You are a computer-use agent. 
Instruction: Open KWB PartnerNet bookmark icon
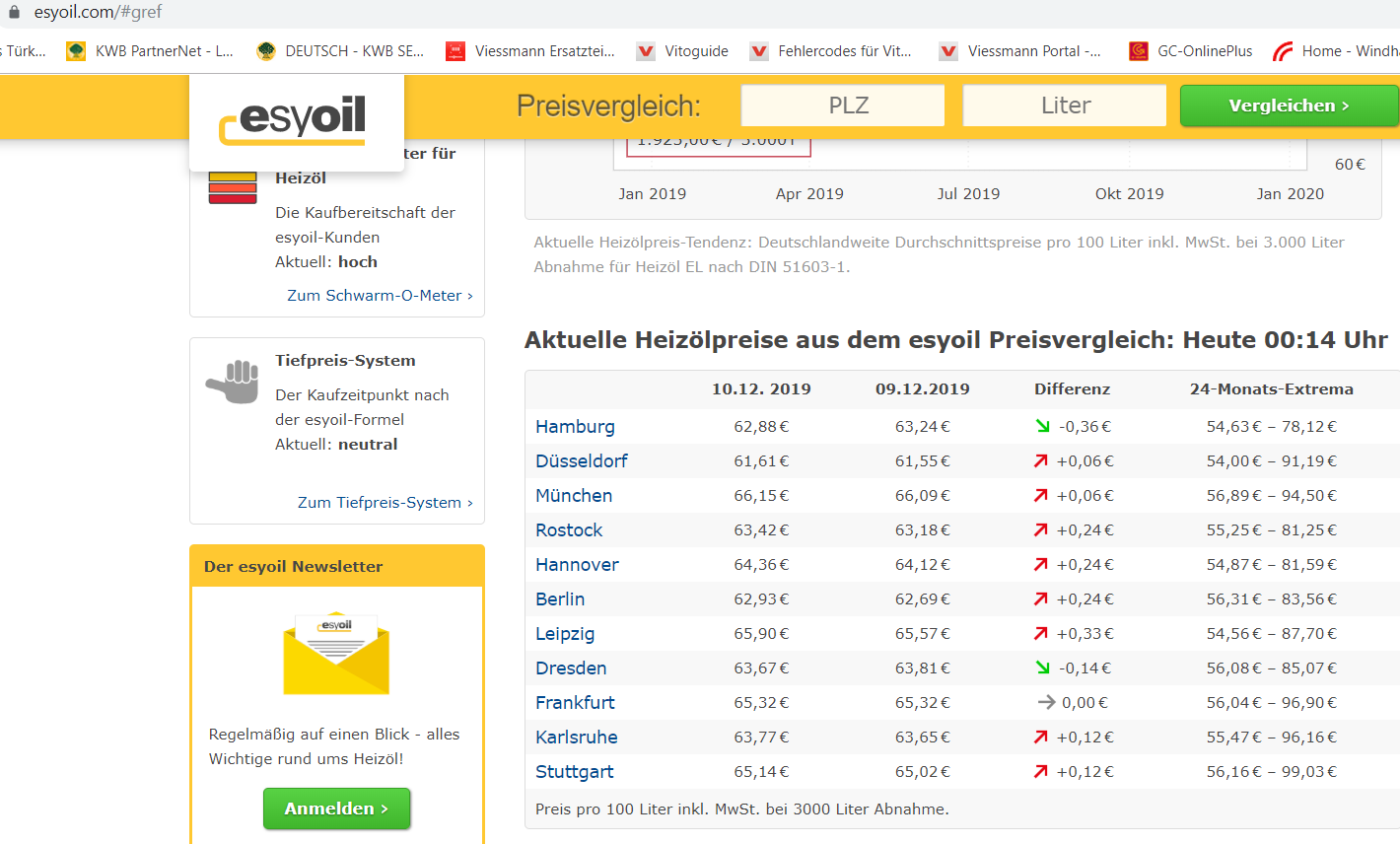point(76,51)
